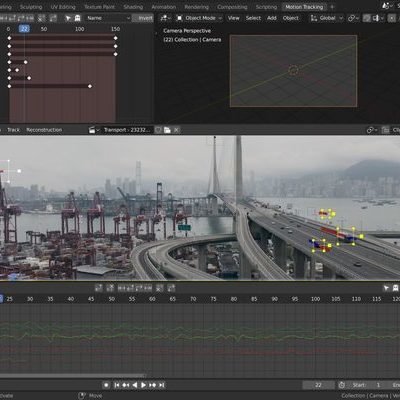Screen dimensions: 400x400
Task: Jump to the end frame of playback
Action: pyautogui.click(x=162, y=385)
